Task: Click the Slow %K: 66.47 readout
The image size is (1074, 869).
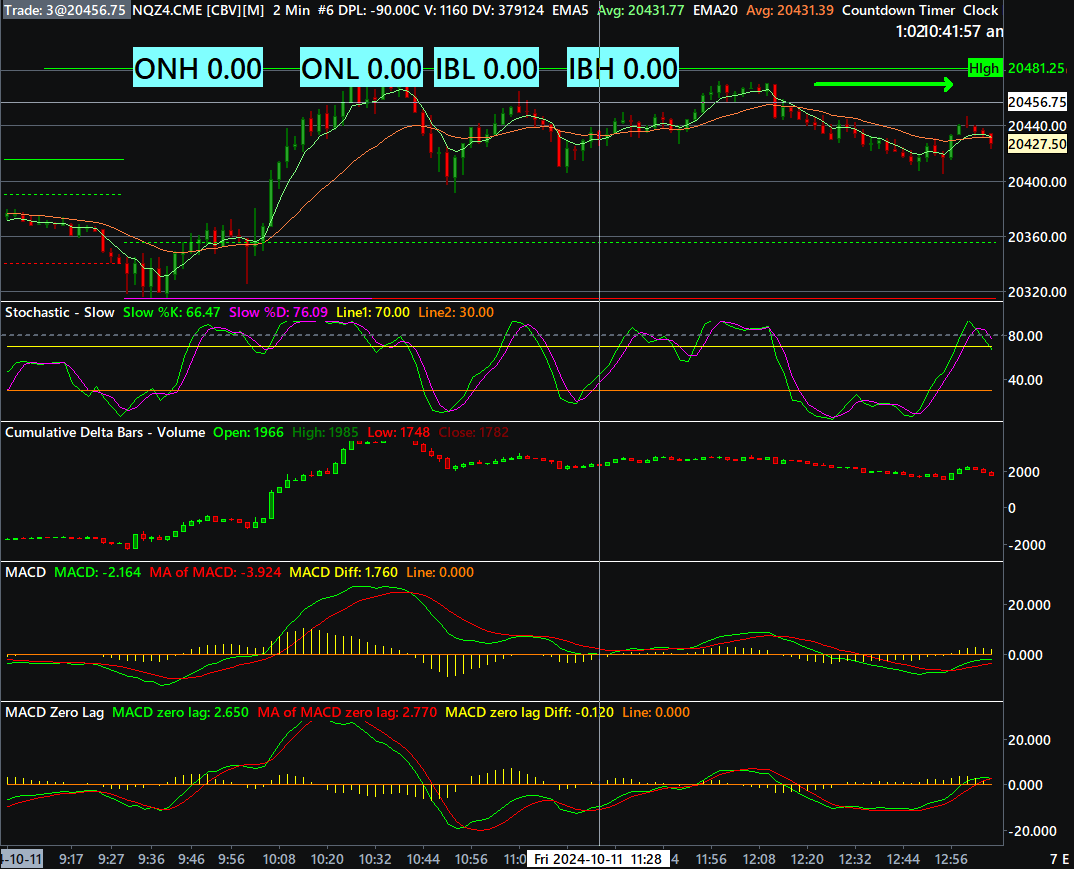Action: click(x=171, y=312)
